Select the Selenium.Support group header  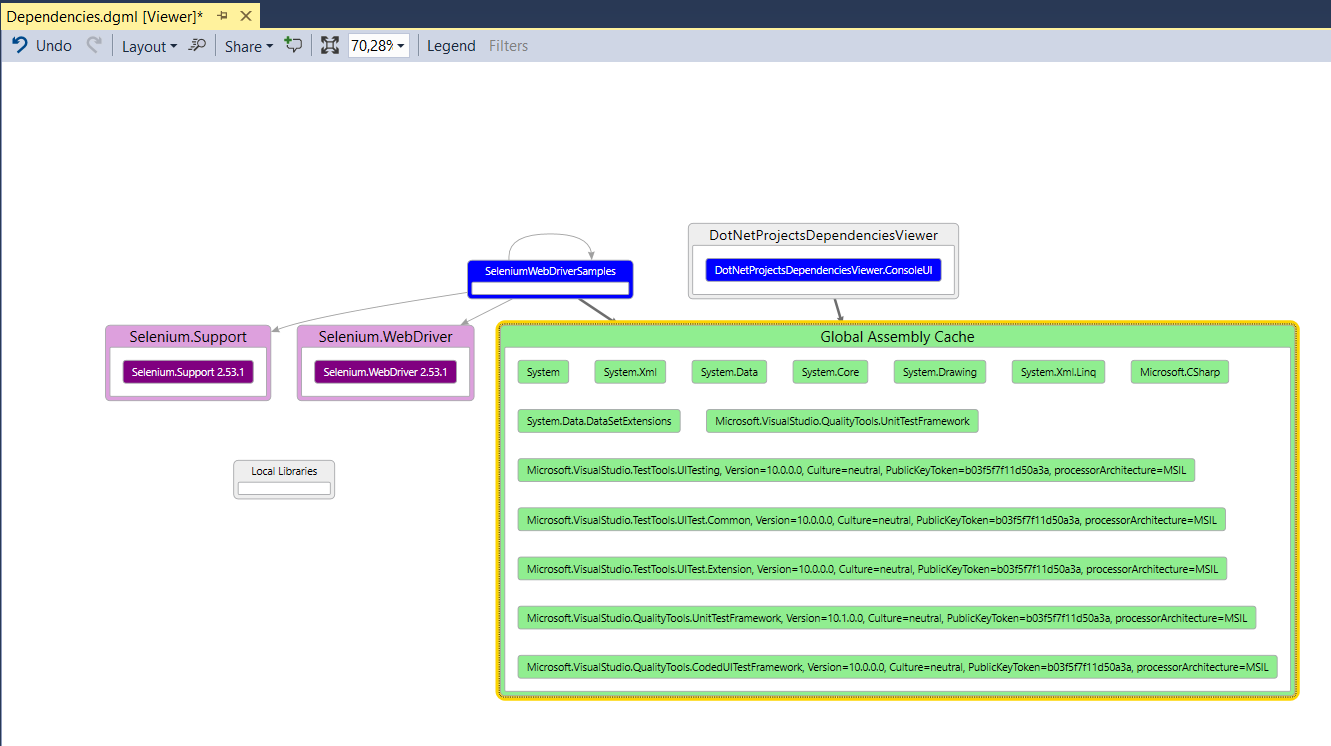[188, 336]
